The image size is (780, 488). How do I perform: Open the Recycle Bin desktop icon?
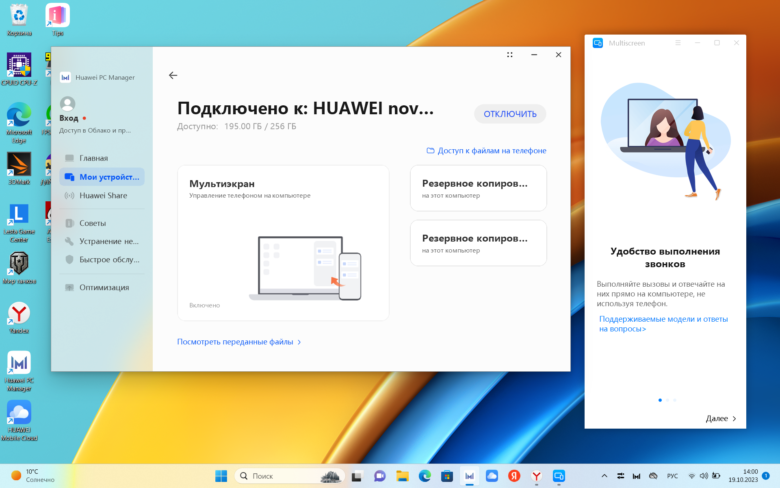coord(19,20)
